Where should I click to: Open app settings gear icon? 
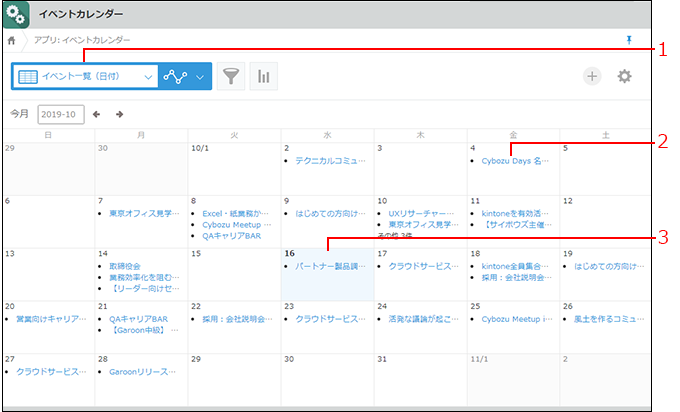[x=625, y=77]
